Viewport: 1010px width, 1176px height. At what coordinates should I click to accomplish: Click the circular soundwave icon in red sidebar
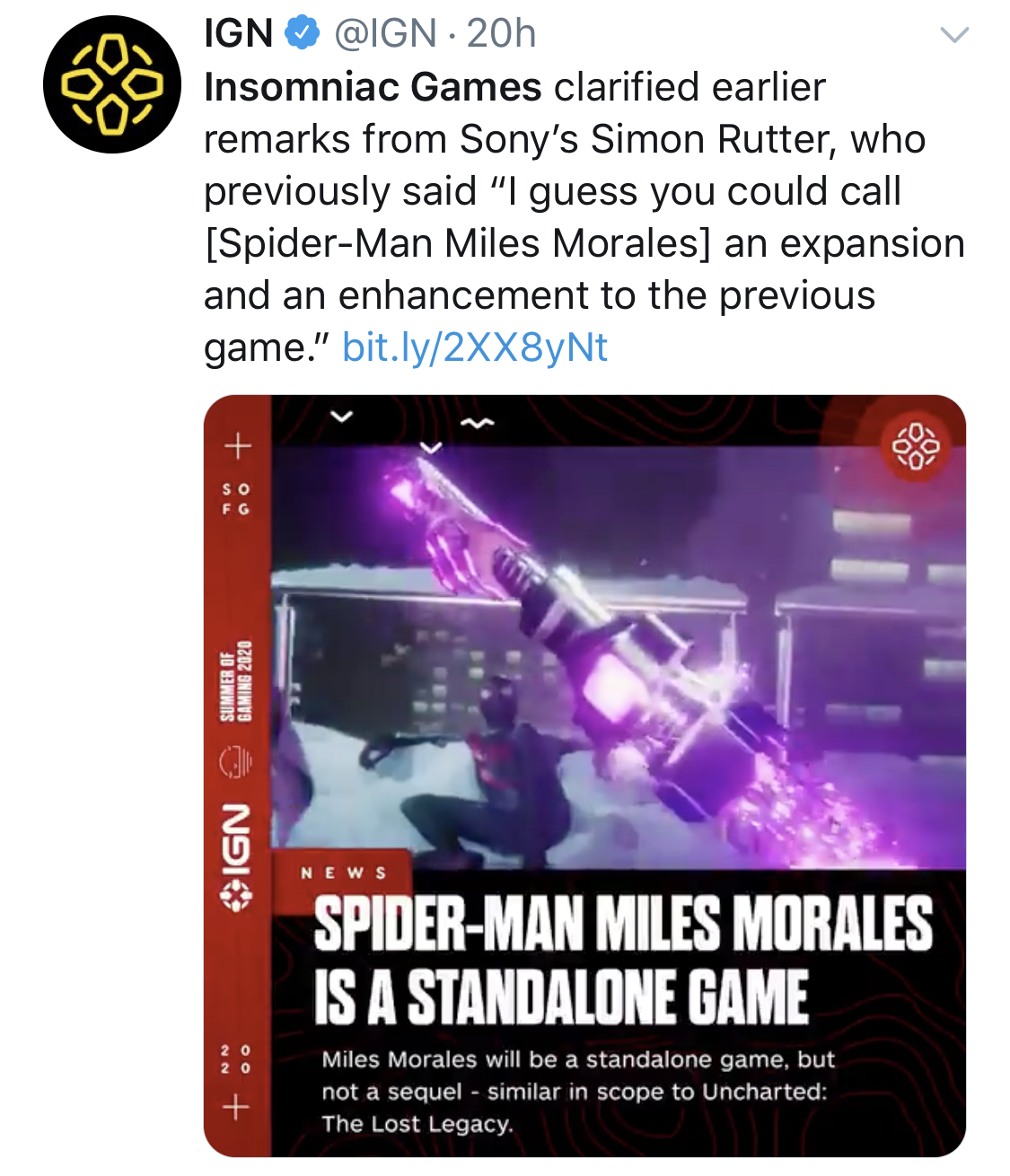point(237,761)
